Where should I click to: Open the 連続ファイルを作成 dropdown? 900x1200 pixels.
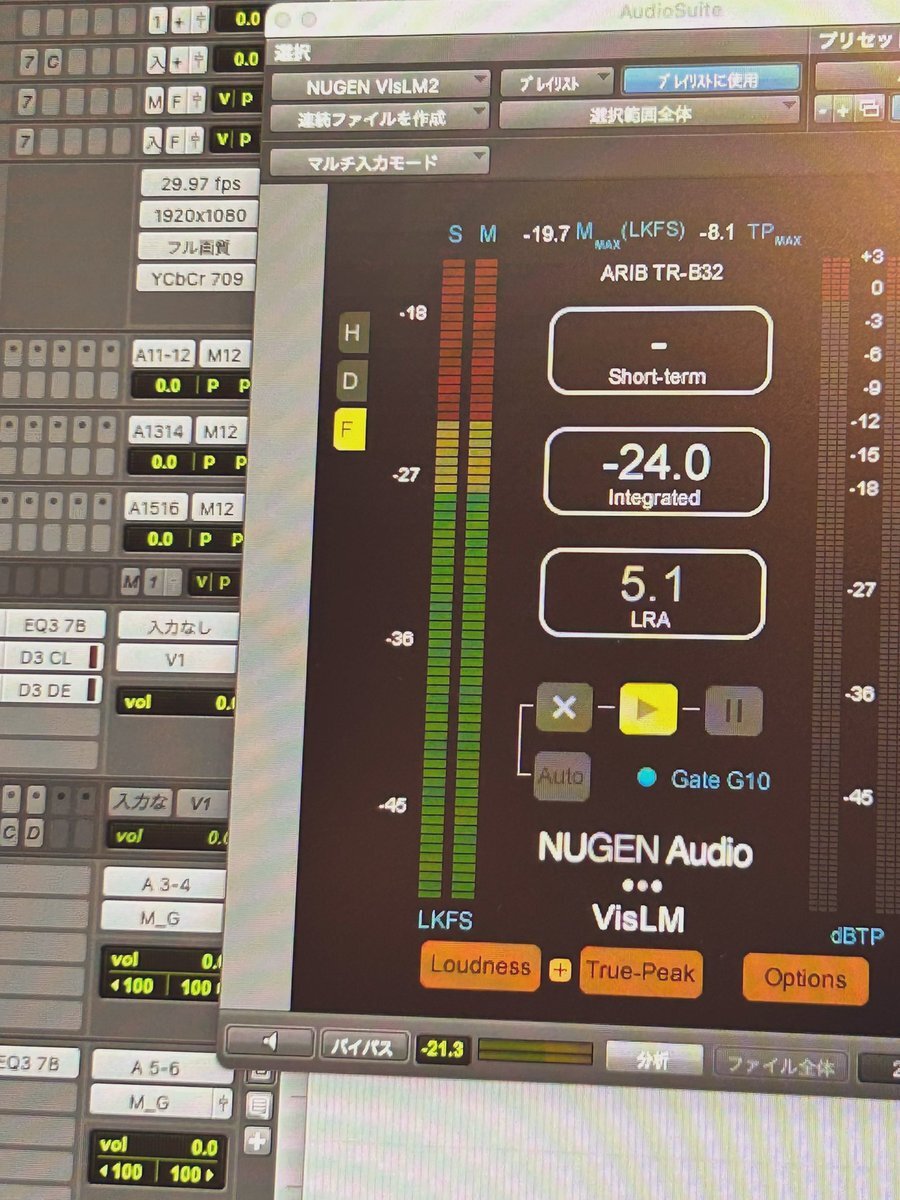[x=379, y=117]
